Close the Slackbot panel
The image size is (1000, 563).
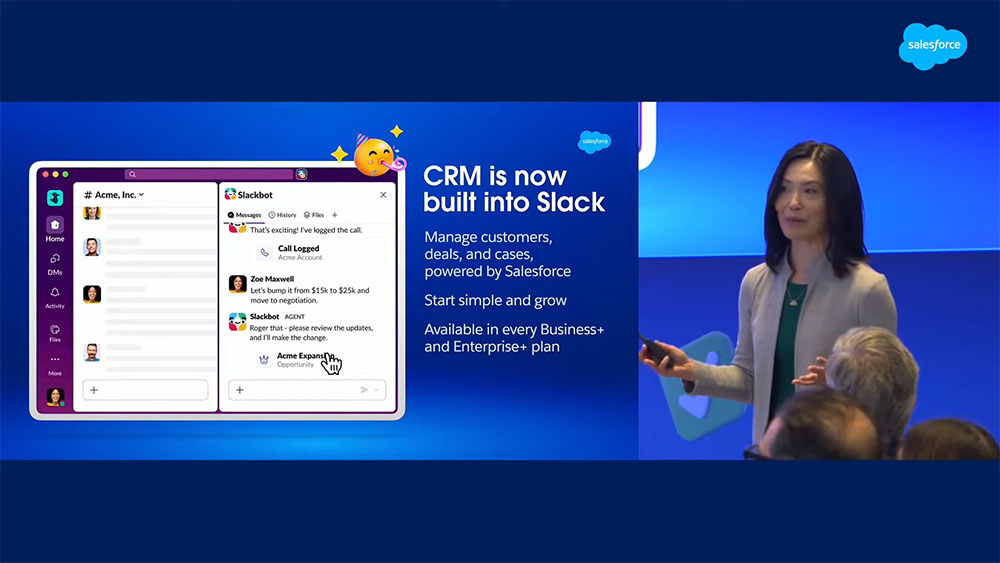point(383,195)
